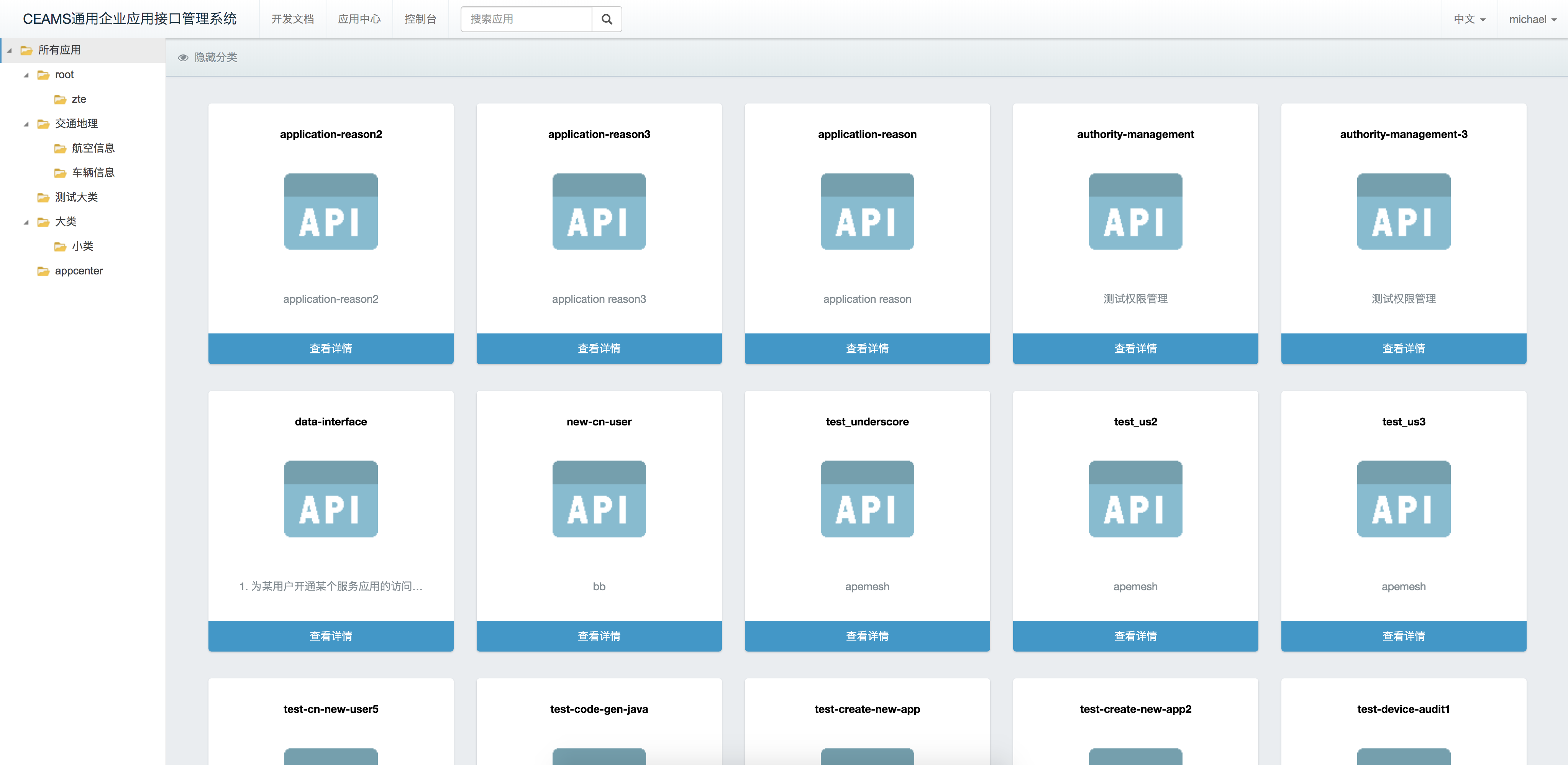Click the 小类 folder icon
The image size is (1568, 765).
tap(60, 246)
